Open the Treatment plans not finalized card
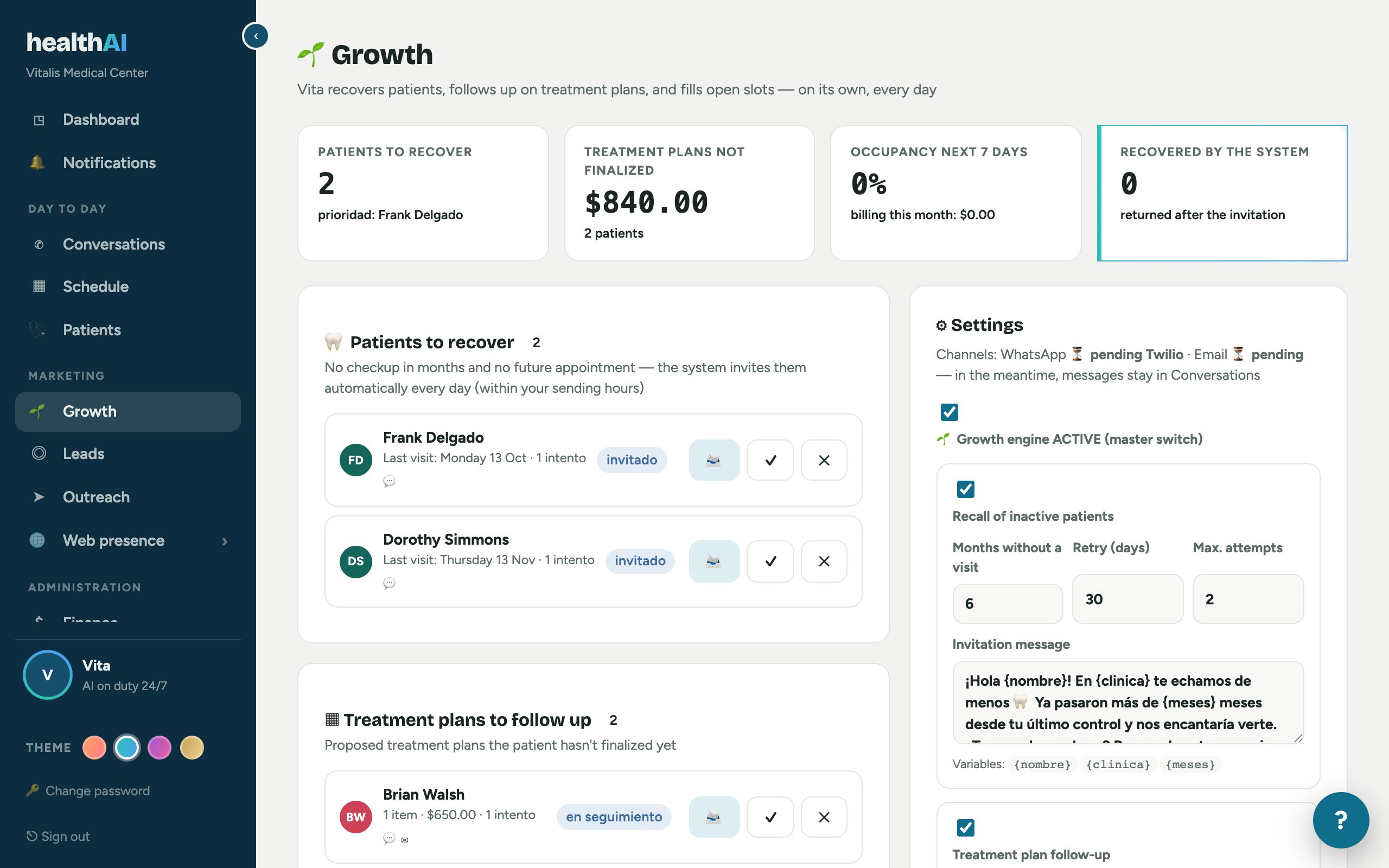 (x=689, y=193)
